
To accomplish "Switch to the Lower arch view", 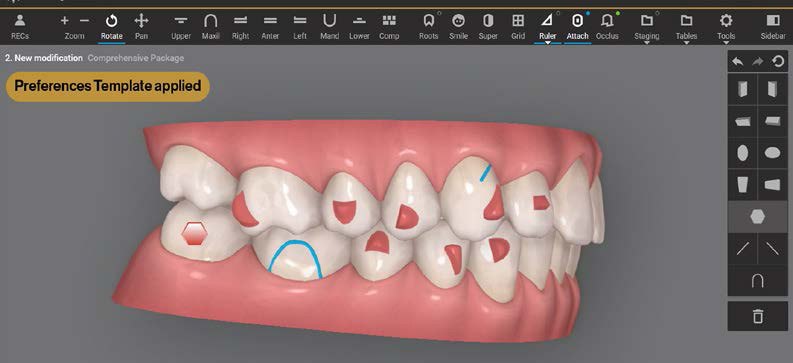I will [x=359, y=27].
